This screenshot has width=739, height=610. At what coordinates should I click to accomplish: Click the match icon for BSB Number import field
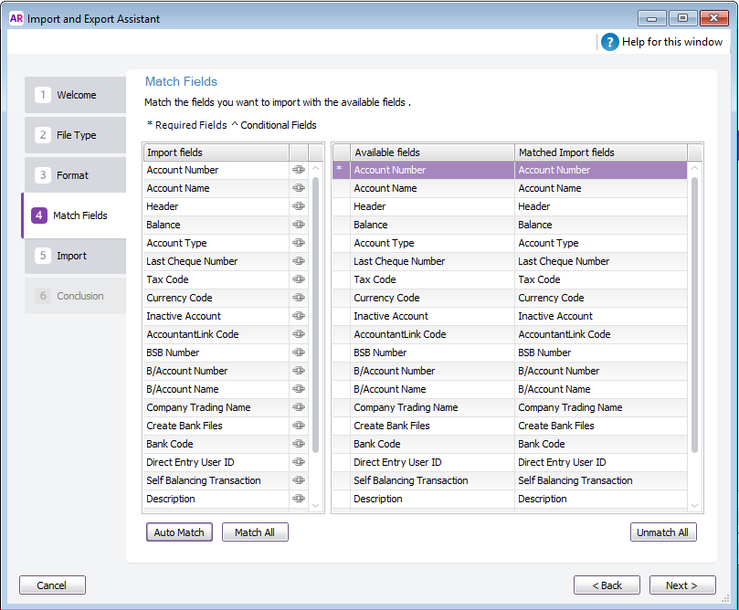298,353
